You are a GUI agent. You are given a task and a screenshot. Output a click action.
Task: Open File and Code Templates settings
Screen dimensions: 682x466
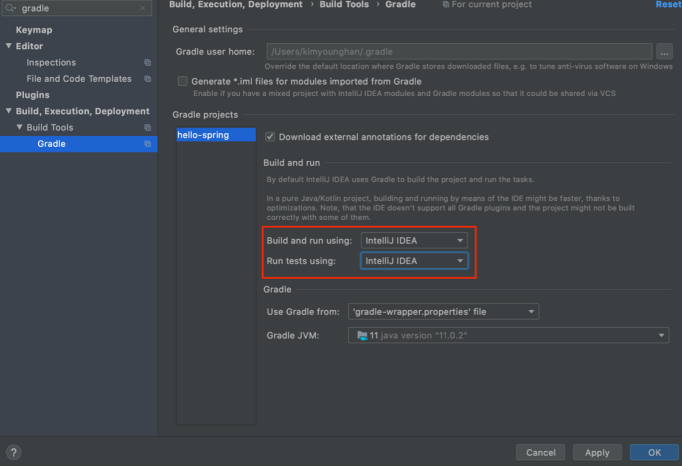pos(79,79)
